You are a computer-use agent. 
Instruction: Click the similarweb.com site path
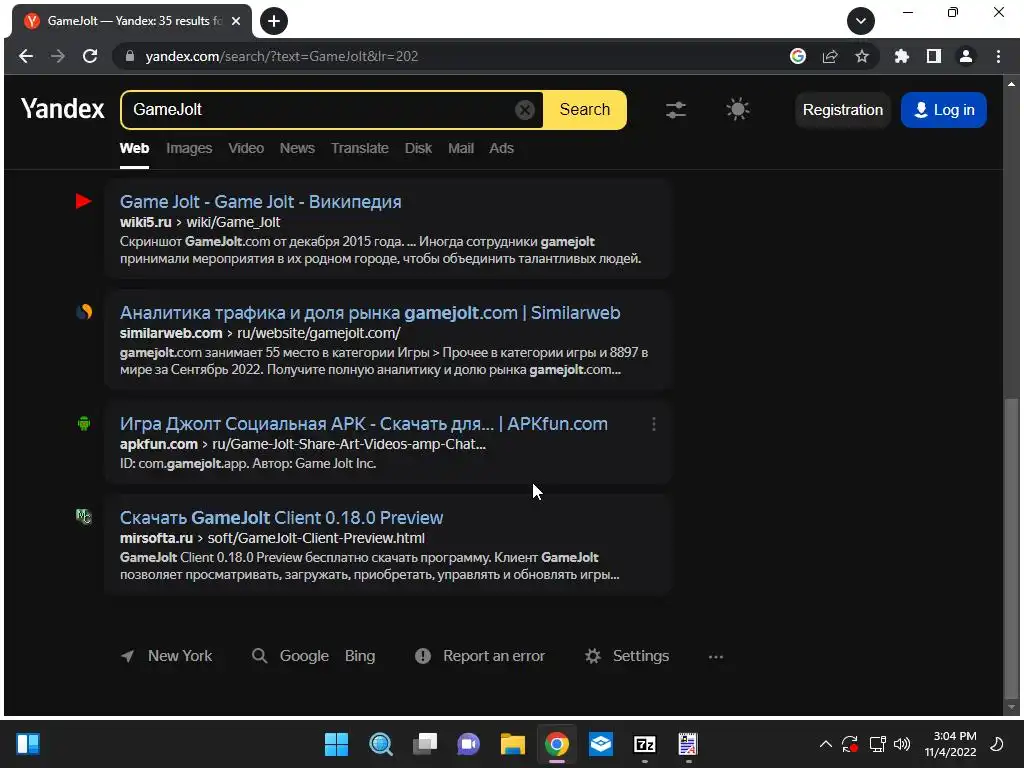pyautogui.click(x=260, y=333)
